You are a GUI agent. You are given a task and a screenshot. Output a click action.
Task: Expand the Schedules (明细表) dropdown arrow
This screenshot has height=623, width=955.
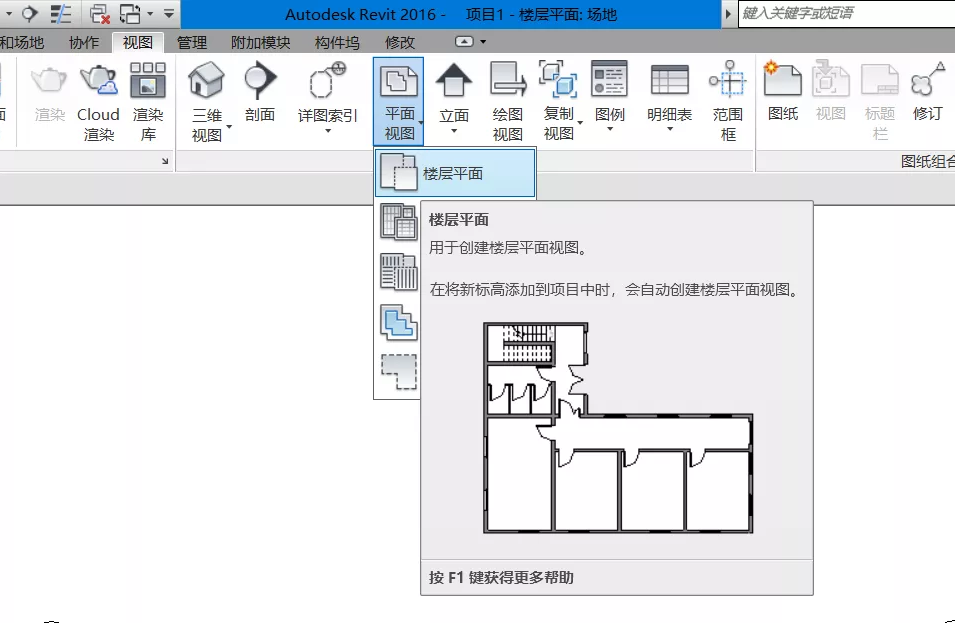[669, 129]
